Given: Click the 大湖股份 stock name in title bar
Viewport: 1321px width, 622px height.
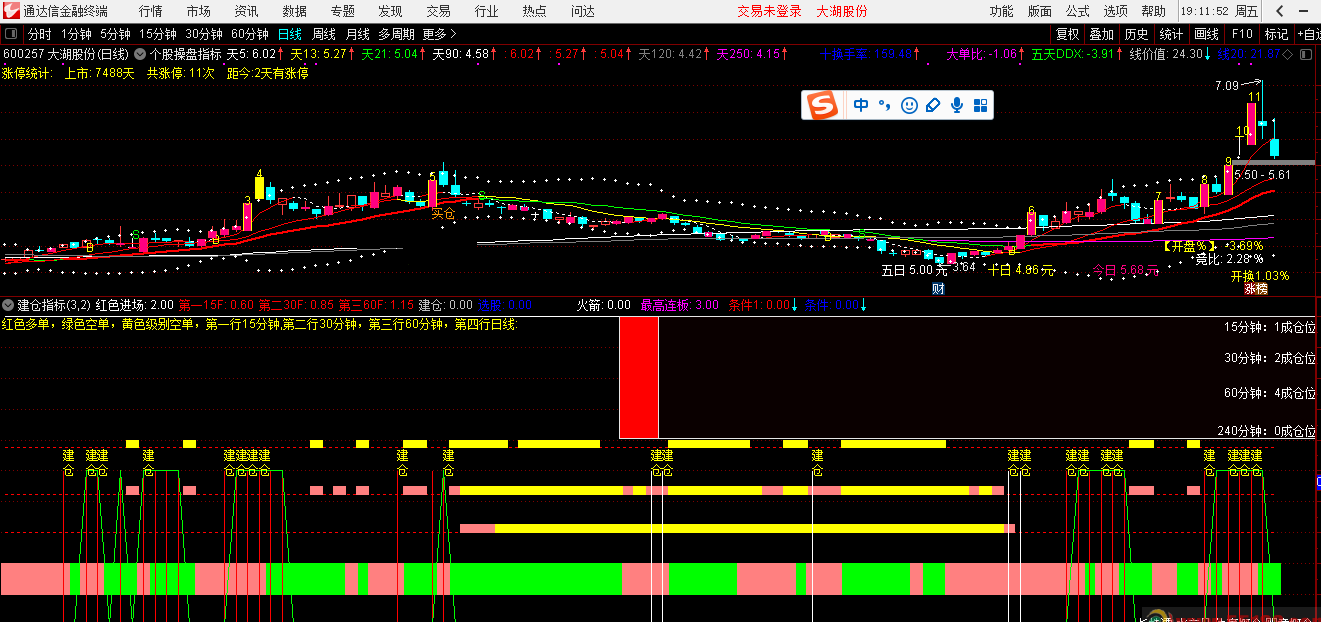Looking at the screenshot, I should [x=842, y=11].
